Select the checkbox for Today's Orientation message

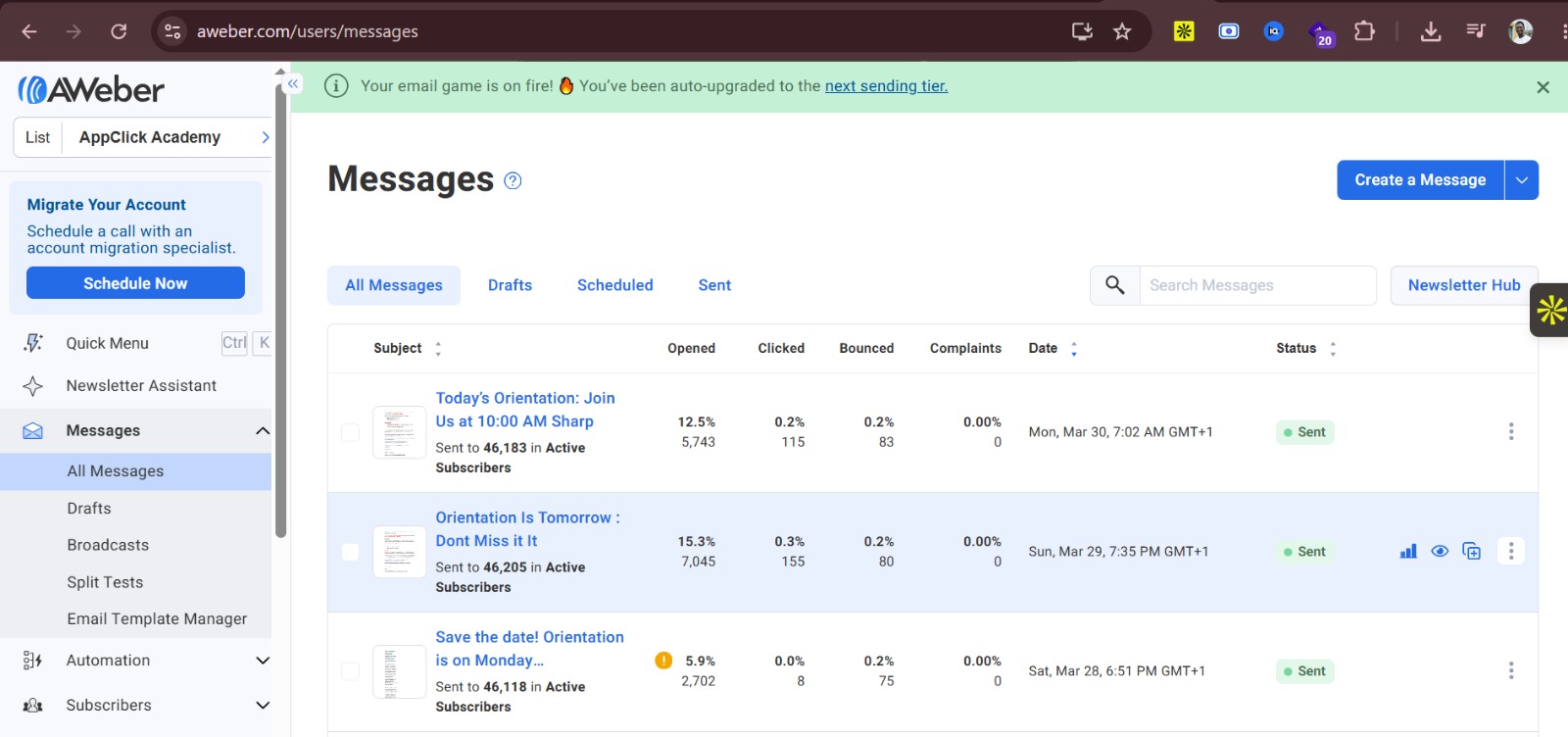coord(350,432)
